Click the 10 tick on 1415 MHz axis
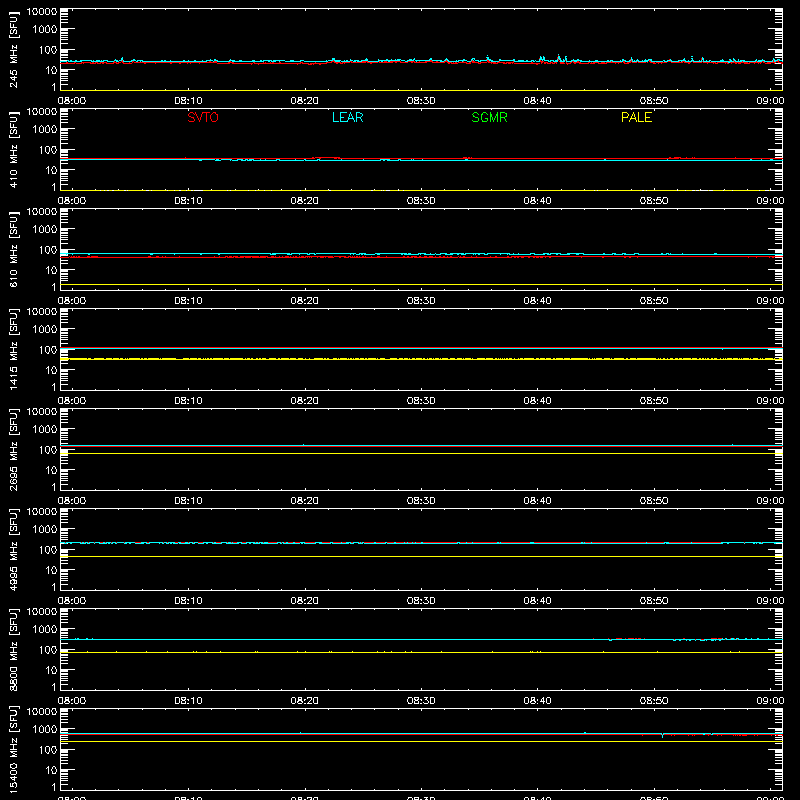 tap(51, 370)
